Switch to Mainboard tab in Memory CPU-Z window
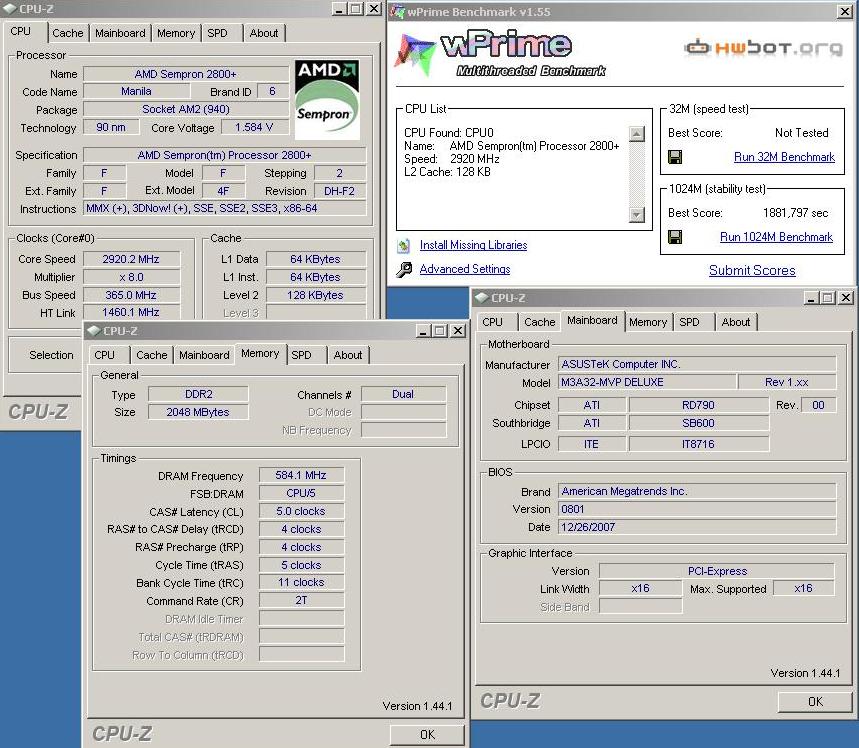Image resolution: width=859 pixels, height=748 pixels. [204, 355]
